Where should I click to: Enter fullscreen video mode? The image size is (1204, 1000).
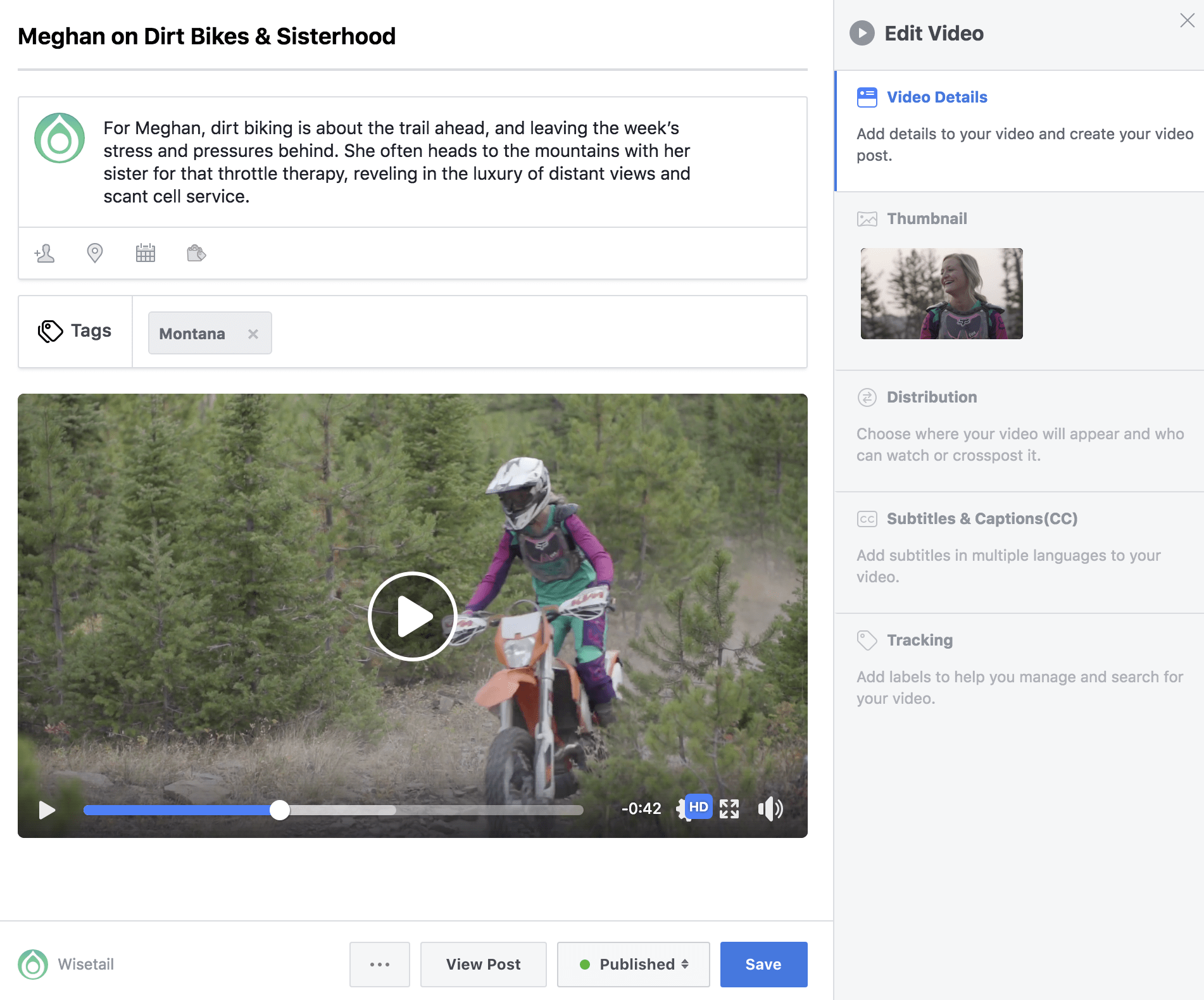click(729, 809)
